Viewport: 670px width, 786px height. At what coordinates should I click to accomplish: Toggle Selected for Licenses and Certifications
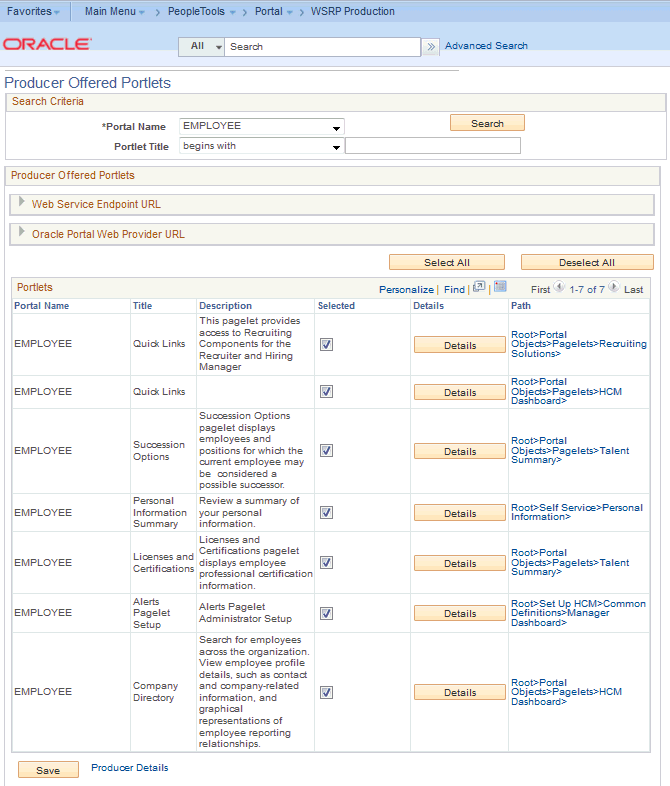tap(326, 563)
